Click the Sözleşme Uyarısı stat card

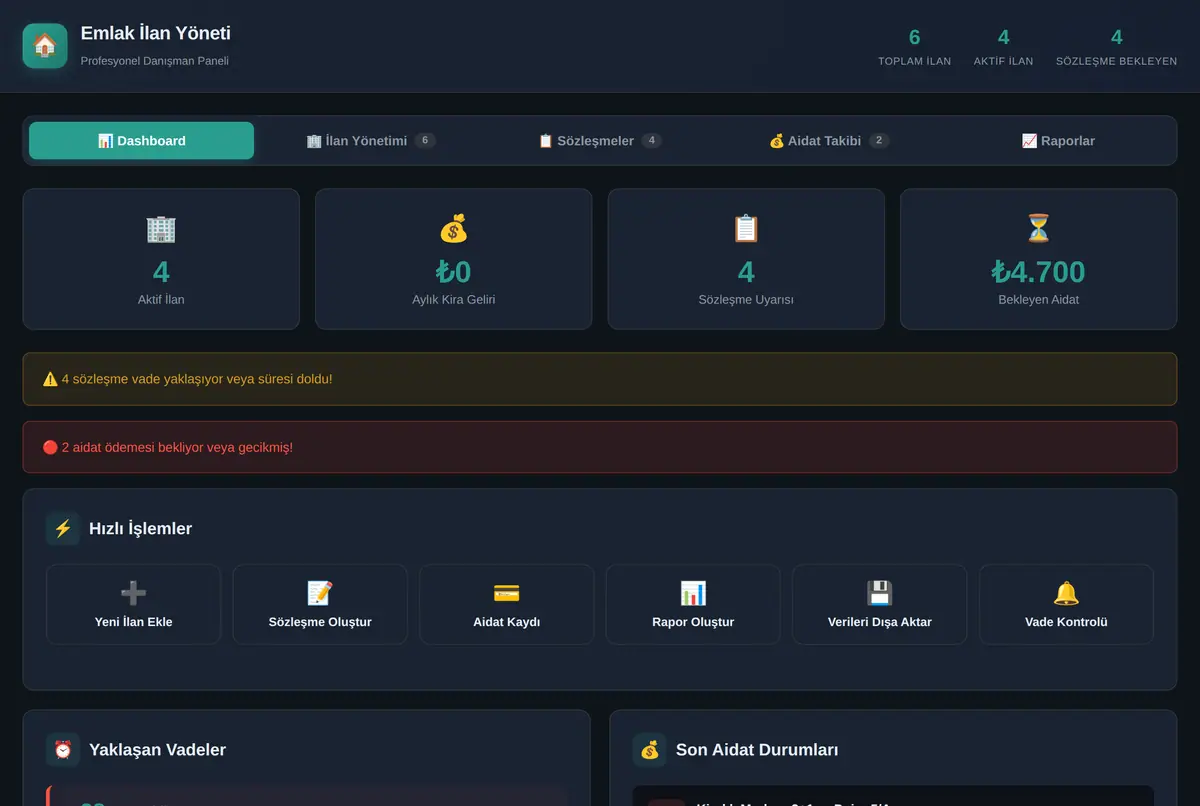(746, 259)
